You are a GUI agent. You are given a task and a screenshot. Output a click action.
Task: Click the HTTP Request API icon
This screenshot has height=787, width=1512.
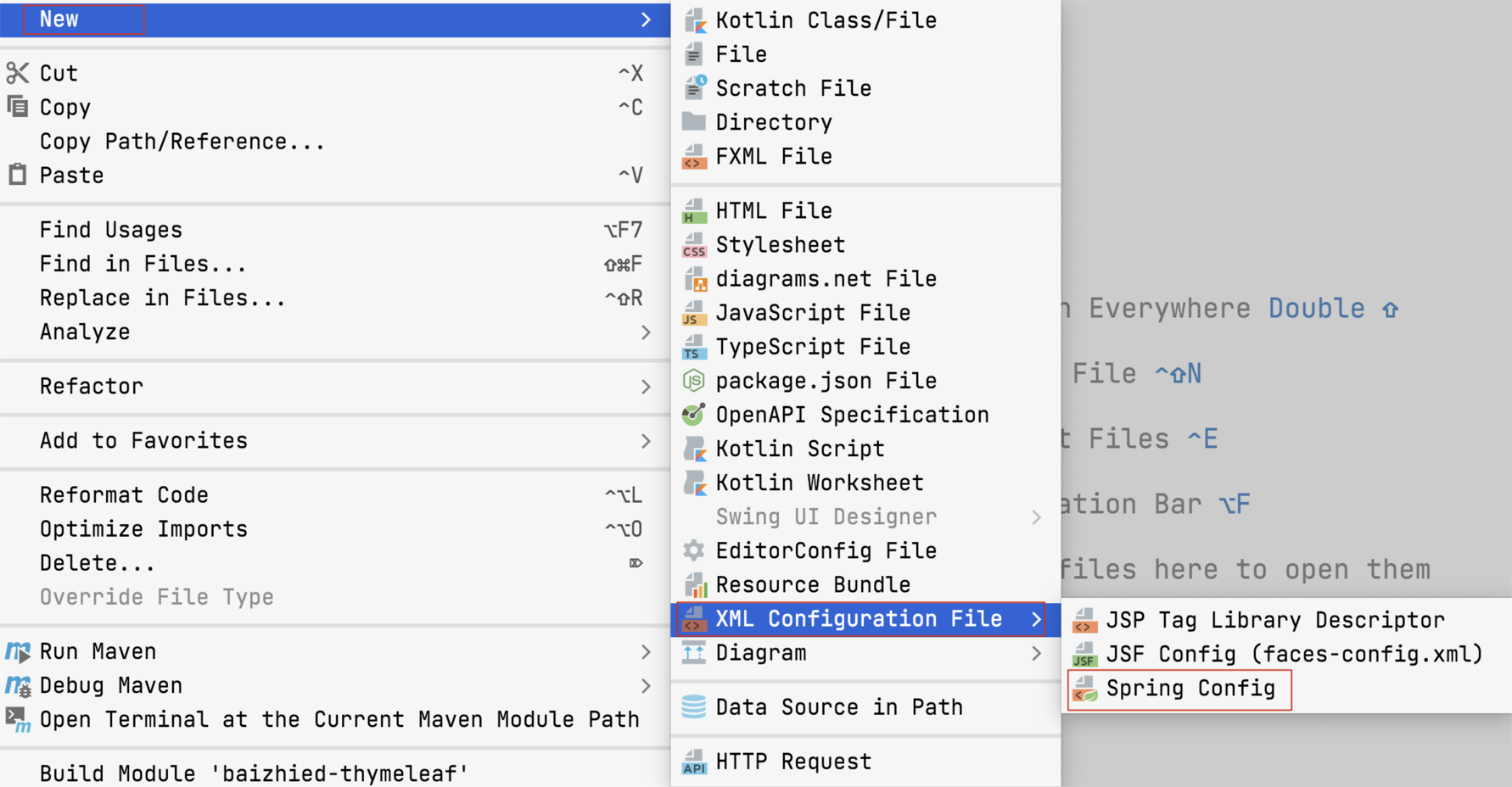click(x=694, y=762)
